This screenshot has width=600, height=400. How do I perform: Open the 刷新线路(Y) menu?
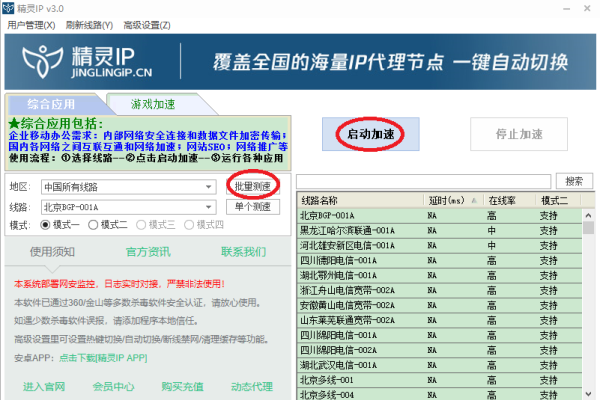click(89, 25)
